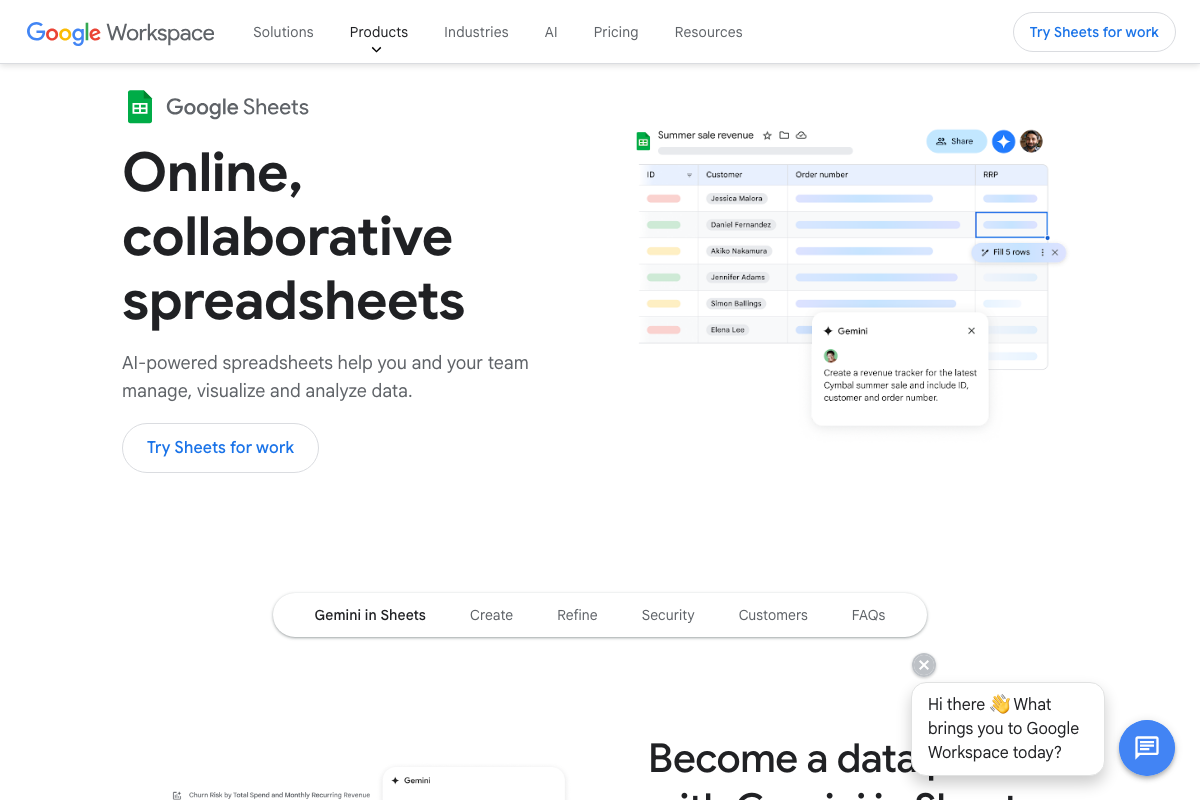Click the folder icon beside Summer sale revenue
This screenshot has width=1200, height=800.
click(x=784, y=135)
